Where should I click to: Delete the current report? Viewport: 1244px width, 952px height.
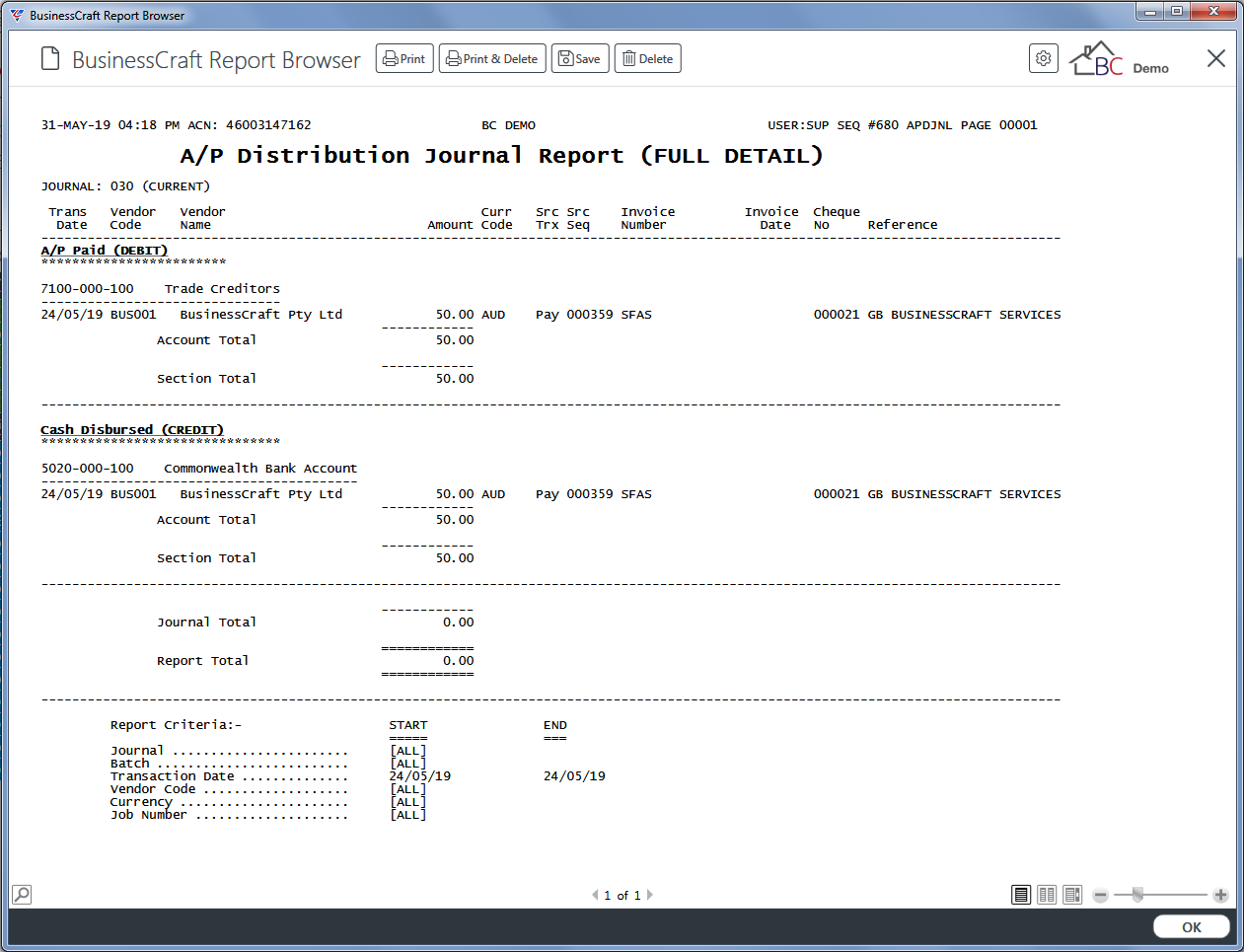pos(648,59)
